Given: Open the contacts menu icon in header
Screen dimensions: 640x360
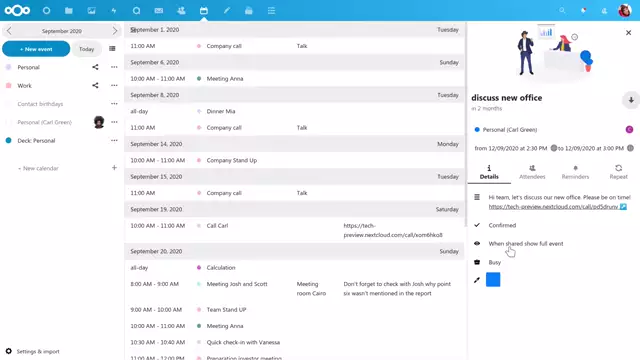Looking at the screenshot, I should coord(604,11).
